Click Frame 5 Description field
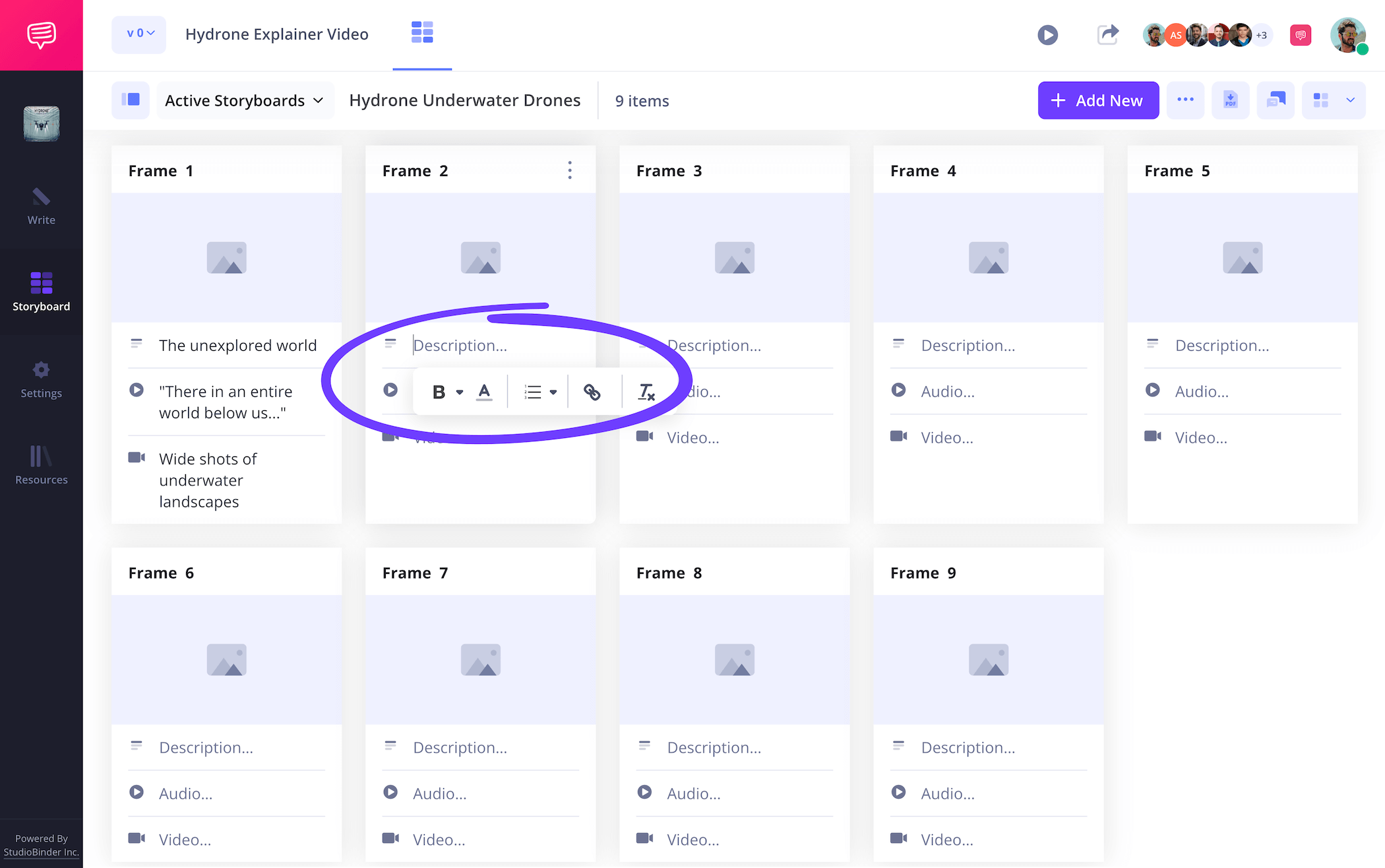 (x=1221, y=345)
